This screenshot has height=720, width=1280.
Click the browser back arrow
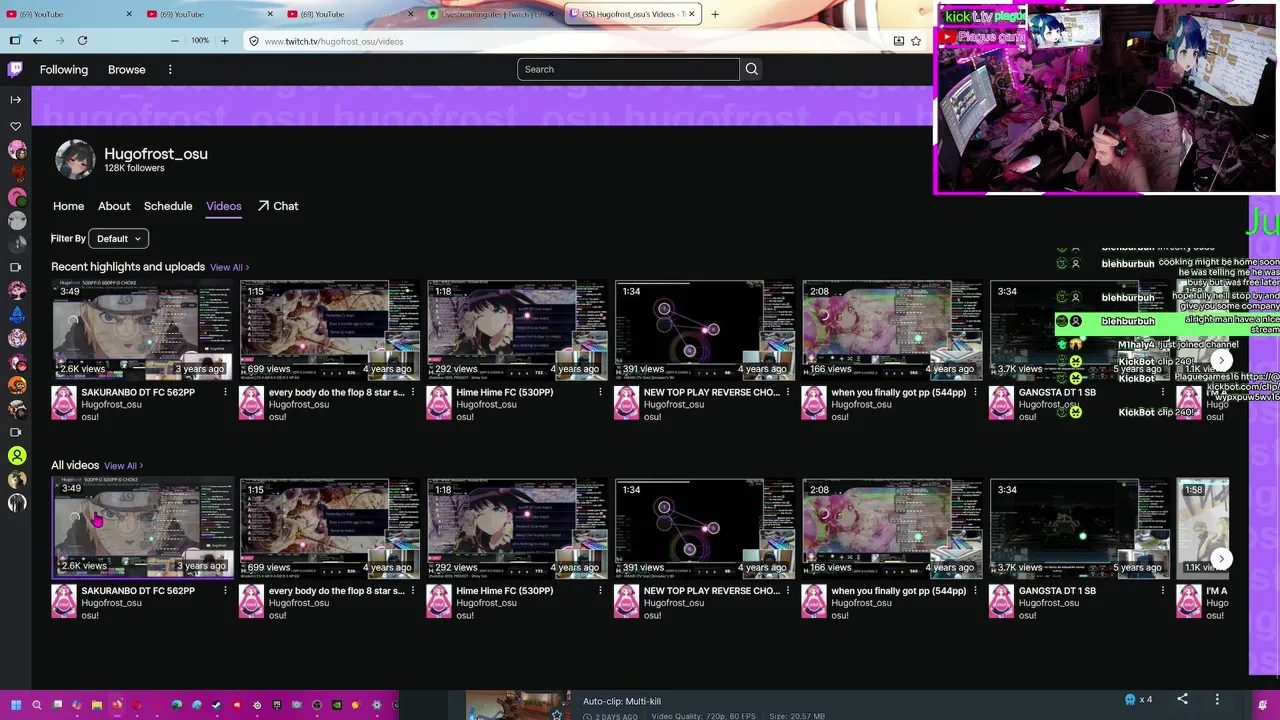pos(37,41)
